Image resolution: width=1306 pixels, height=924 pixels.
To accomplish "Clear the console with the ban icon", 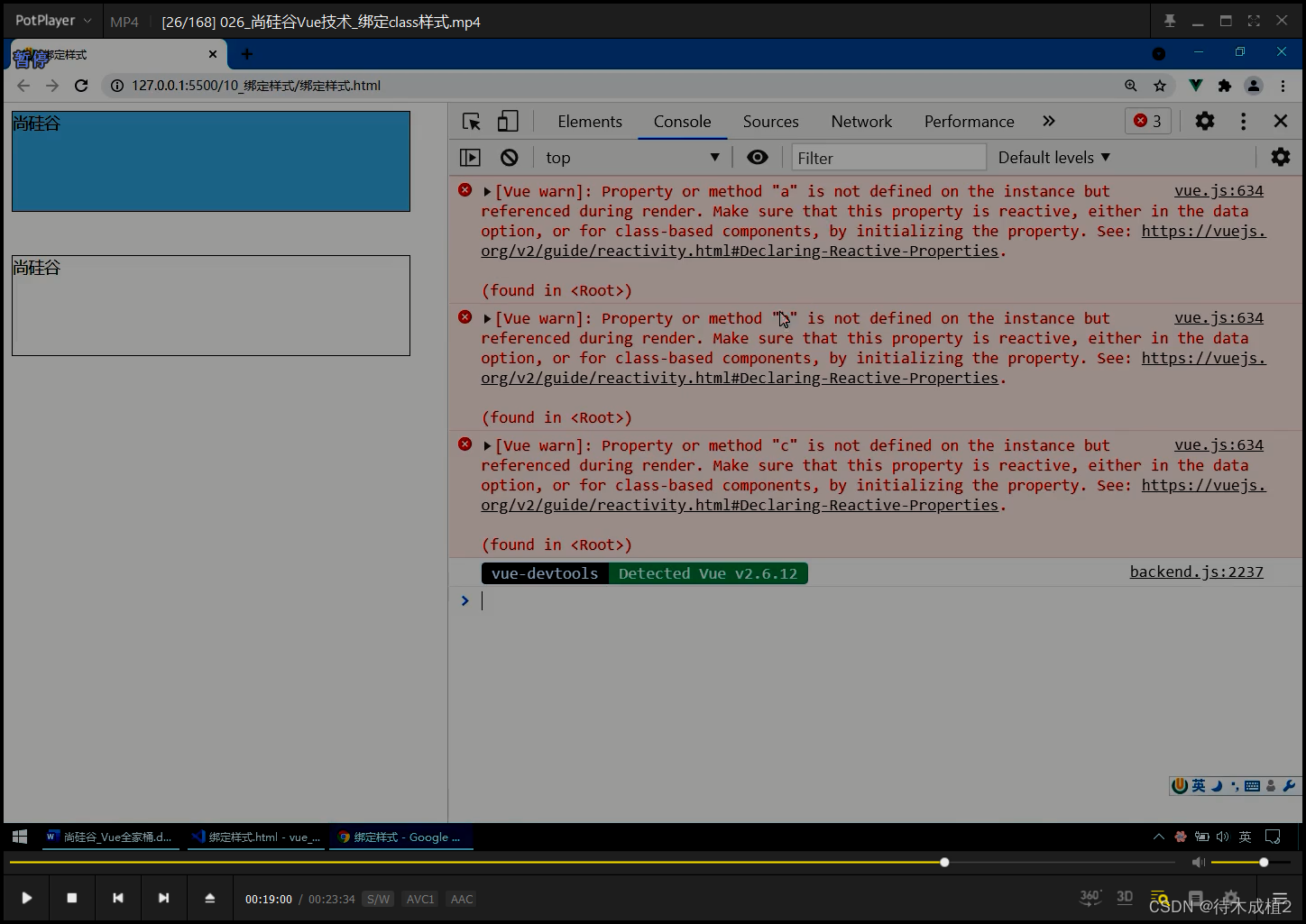I will tap(510, 158).
